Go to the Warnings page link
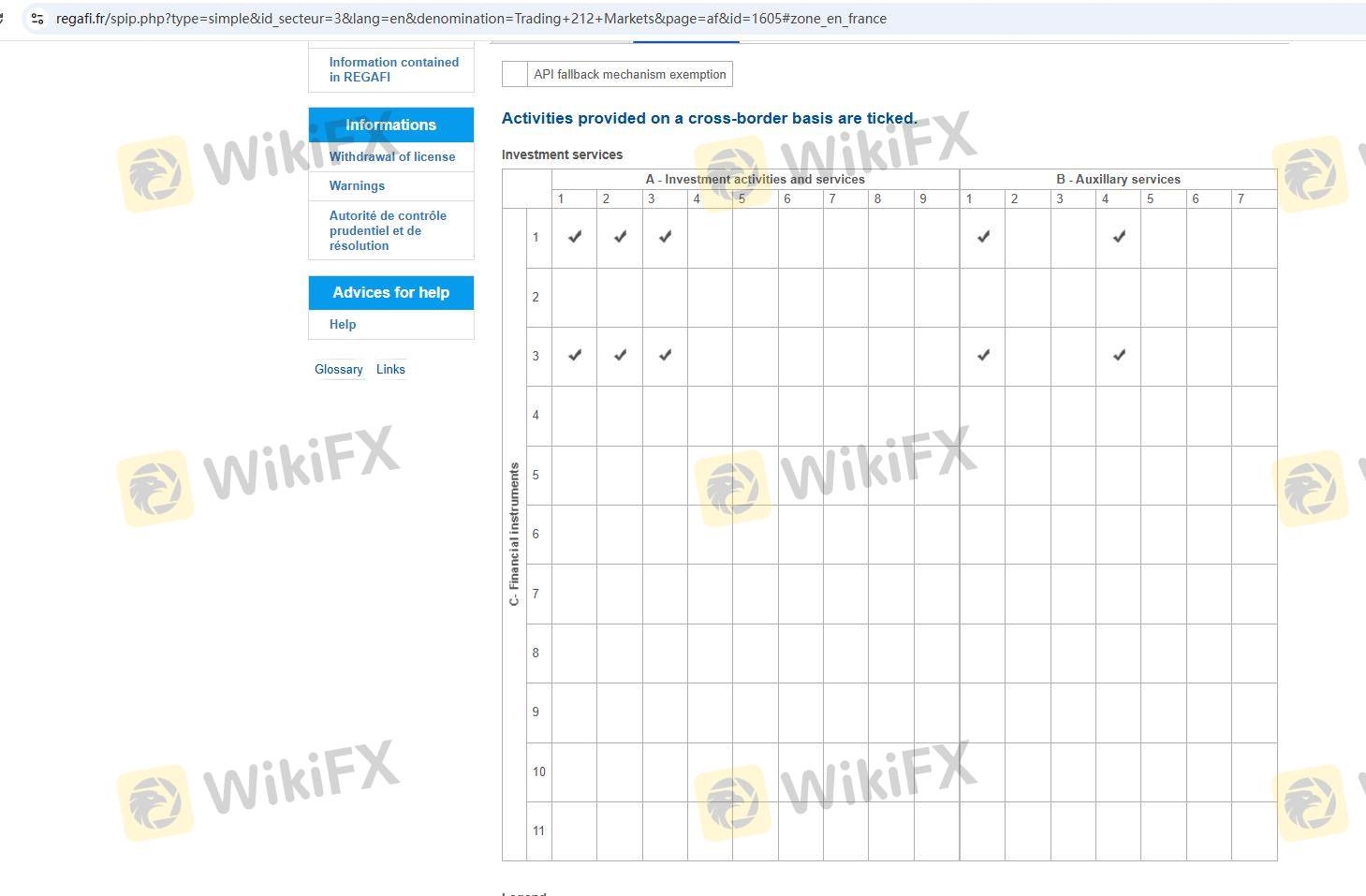Image resolution: width=1366 pixels, height=896 pixels. point(357,185)
